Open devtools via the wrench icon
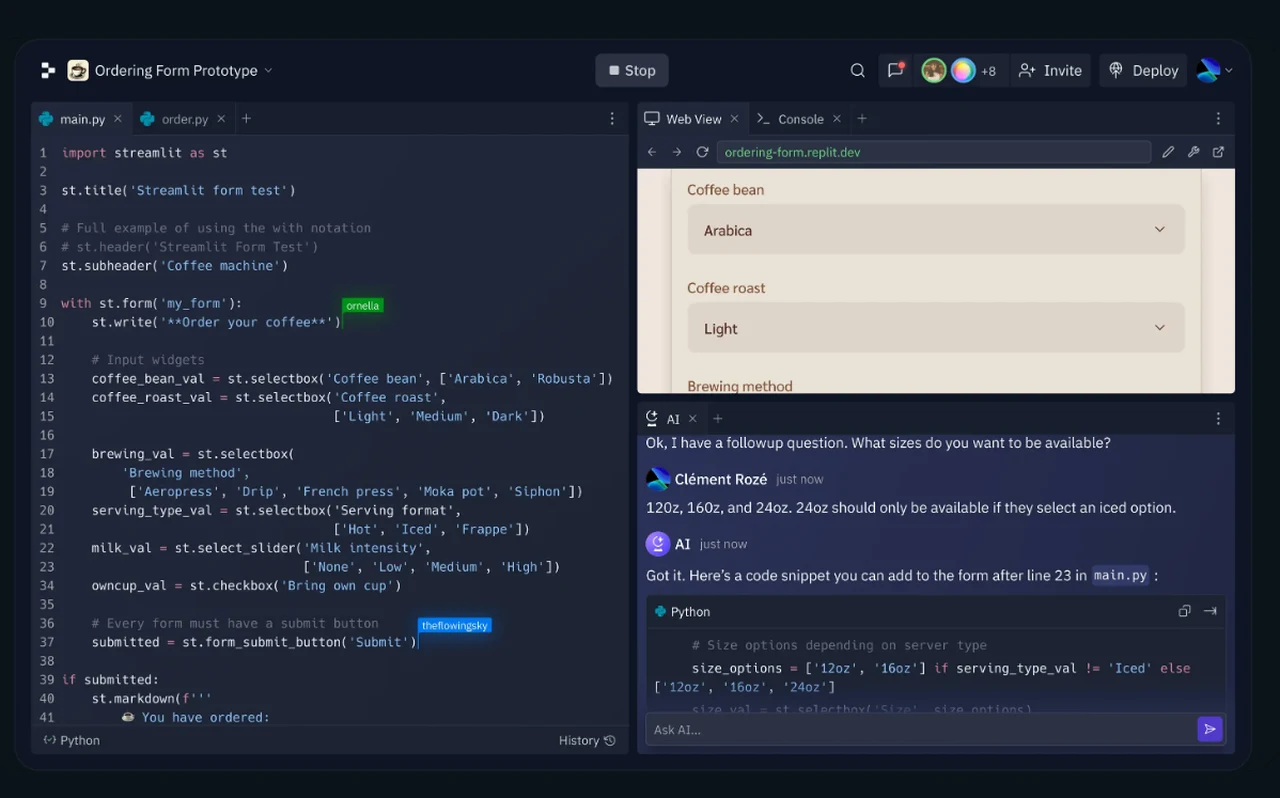The height and width of the screenshot is (798, 1280). (1193, 151)
